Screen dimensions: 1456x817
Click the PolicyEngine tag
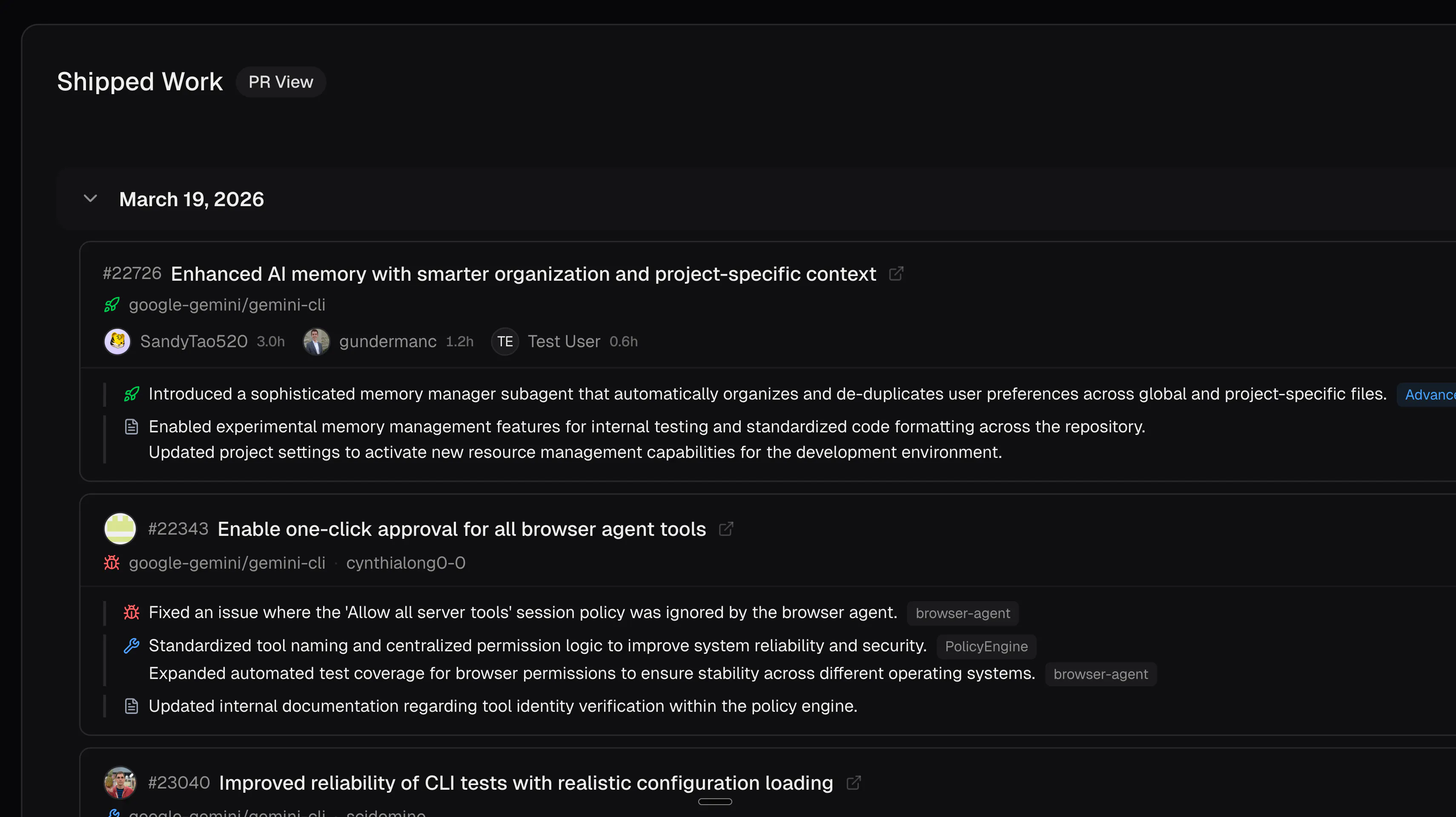click(986, 646)
